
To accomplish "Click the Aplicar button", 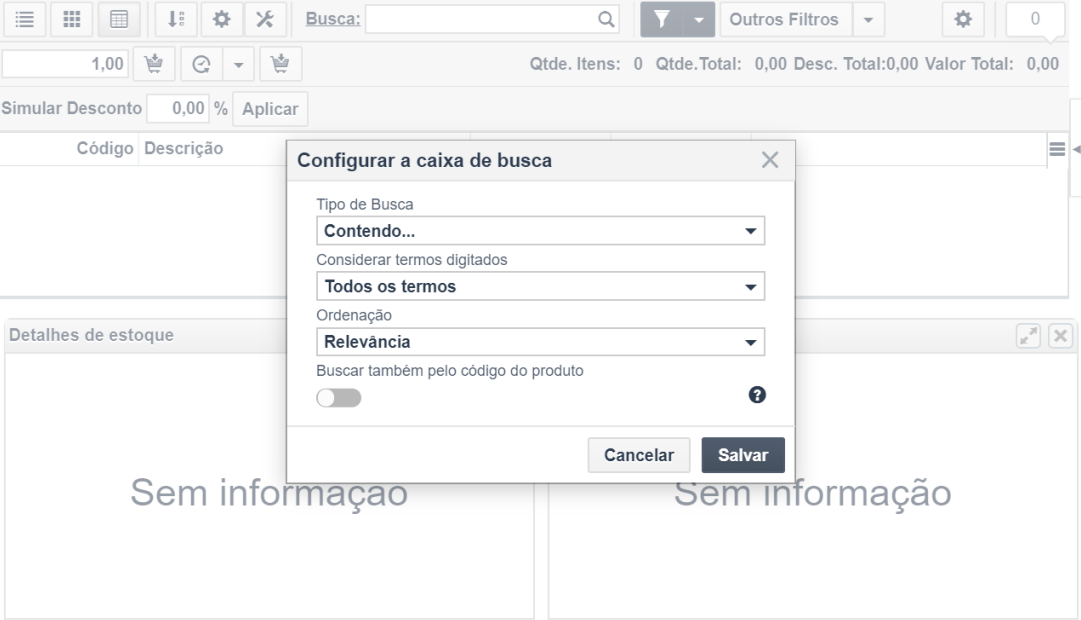I will pyautogui.click(x=270, y=109).
